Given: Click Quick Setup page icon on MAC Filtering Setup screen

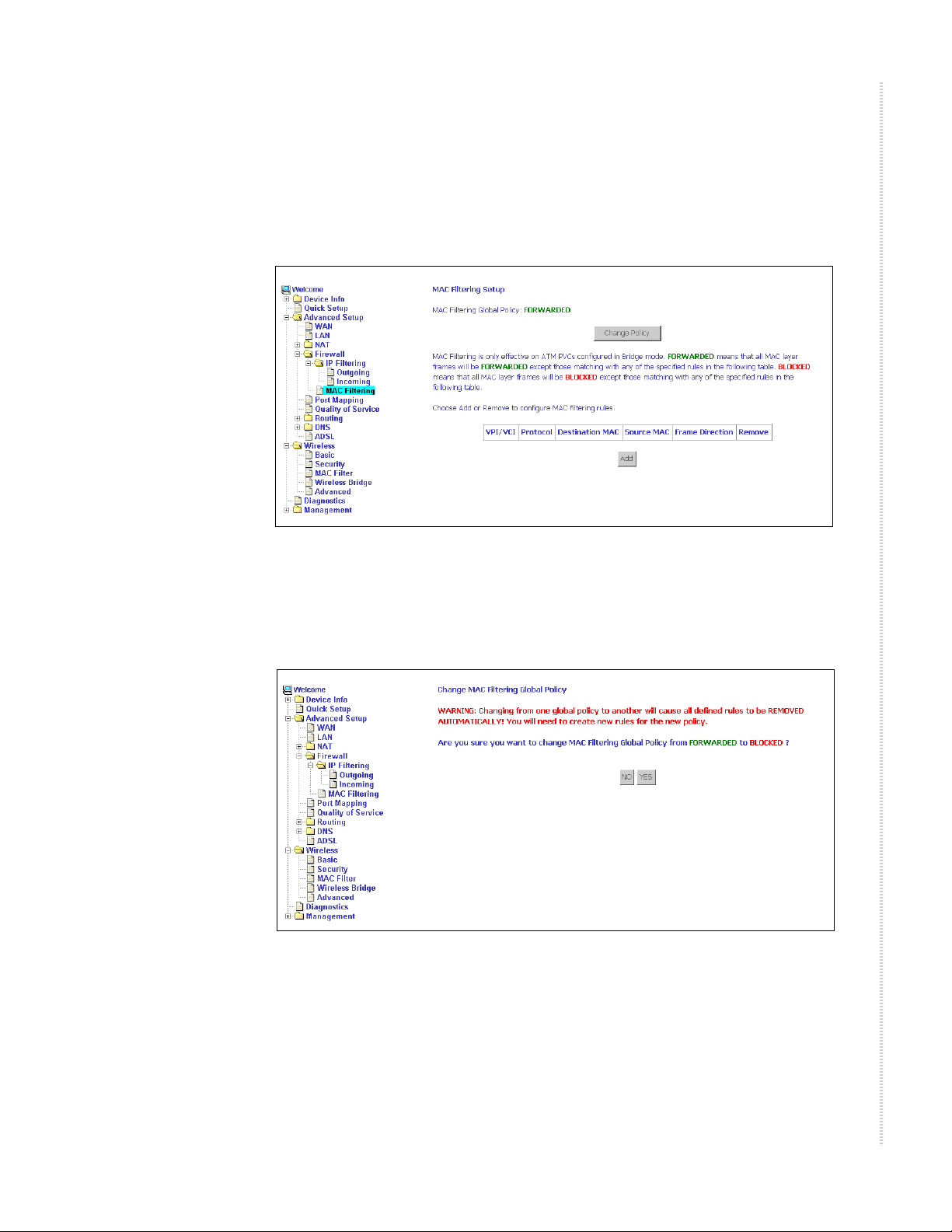Looking at the screenshot, I should coord(298,308).
